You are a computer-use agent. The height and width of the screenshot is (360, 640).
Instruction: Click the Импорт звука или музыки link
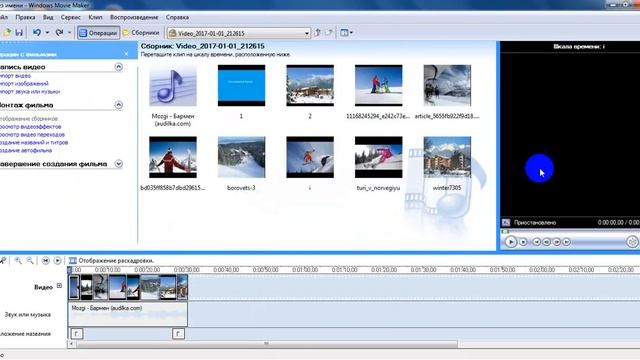(x=30, y=92)
